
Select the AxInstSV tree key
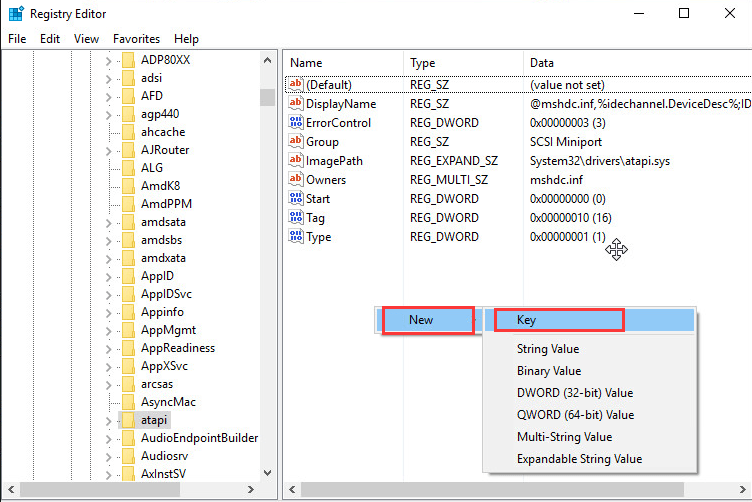[163, 474]
